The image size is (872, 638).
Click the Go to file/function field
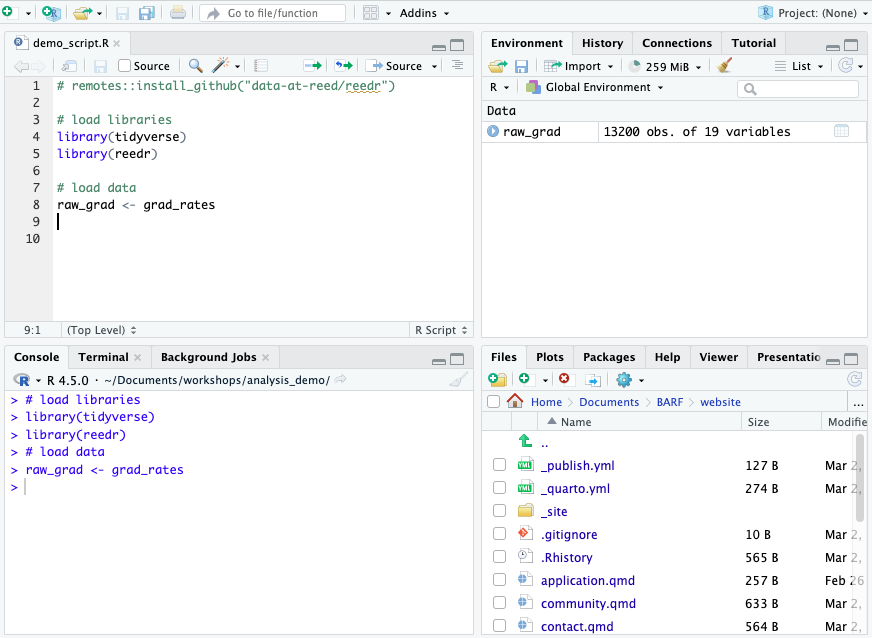click(x=272, y=13)
